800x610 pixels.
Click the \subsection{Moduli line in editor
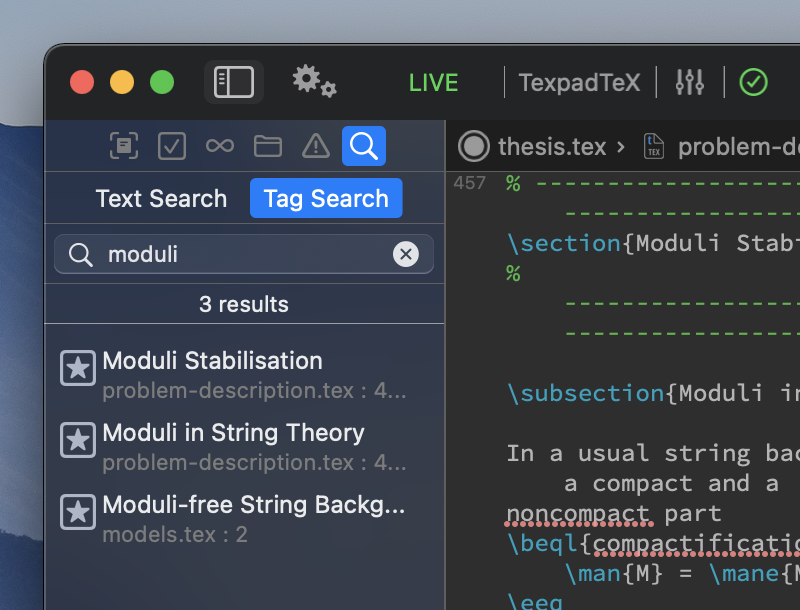(x=653, y=393)
